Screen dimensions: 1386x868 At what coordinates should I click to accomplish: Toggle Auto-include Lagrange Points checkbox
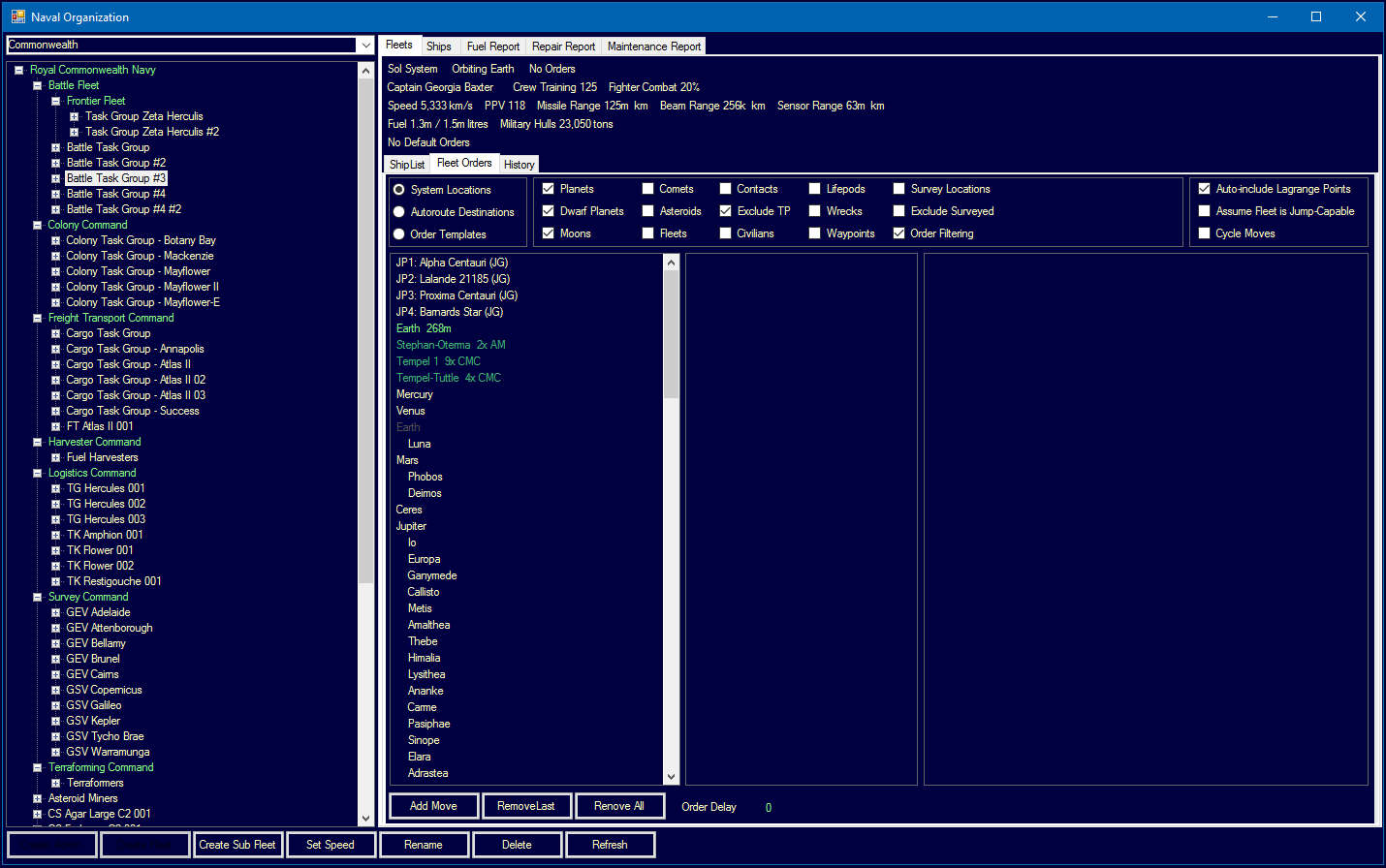(x=1204, y=189)
